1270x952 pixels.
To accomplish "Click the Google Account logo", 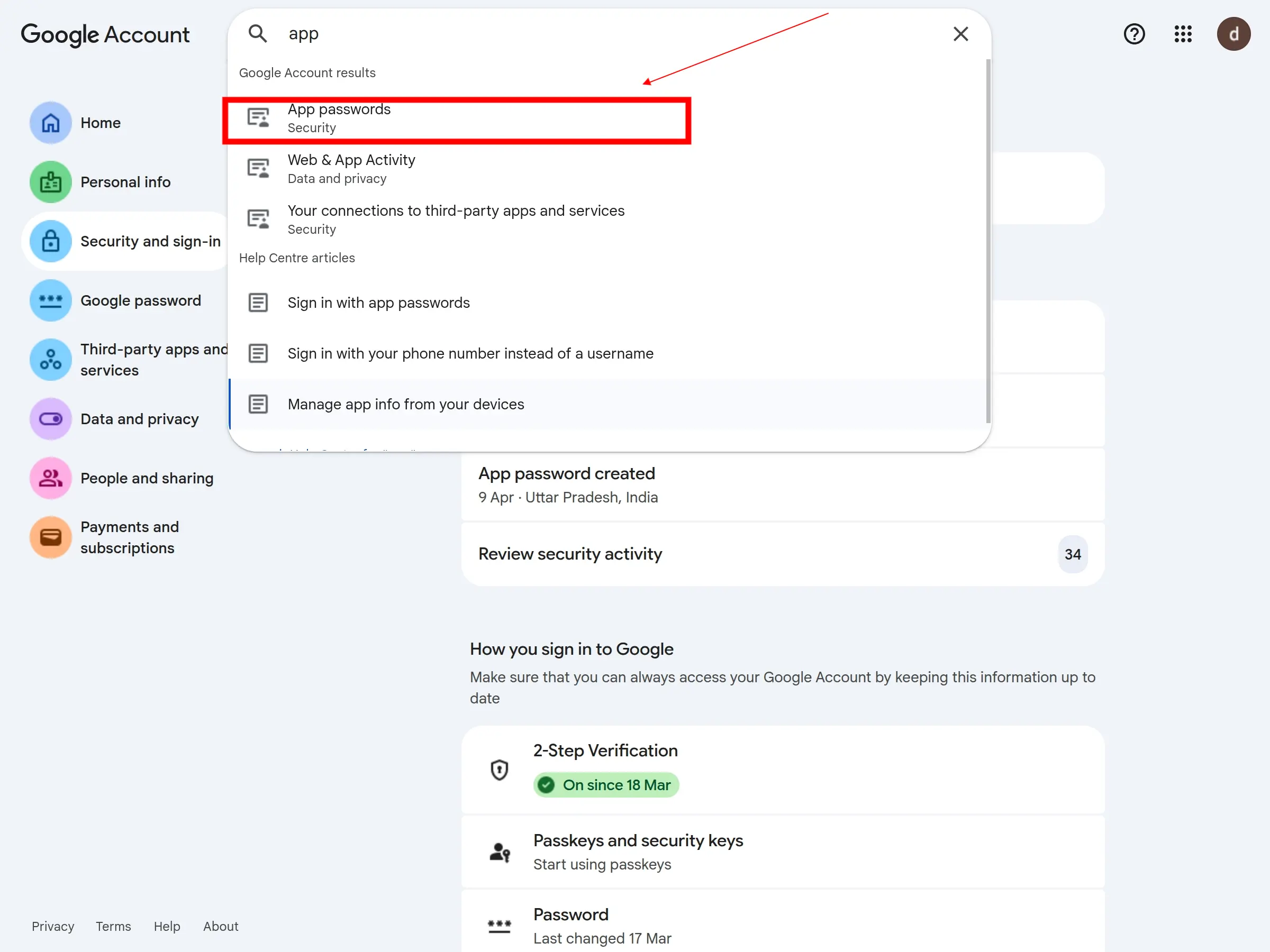I will (x=105, y=34).
